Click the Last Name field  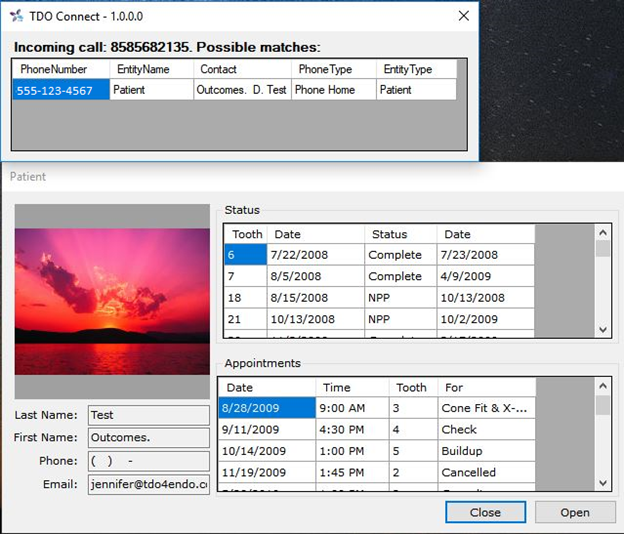coord(147,415)
